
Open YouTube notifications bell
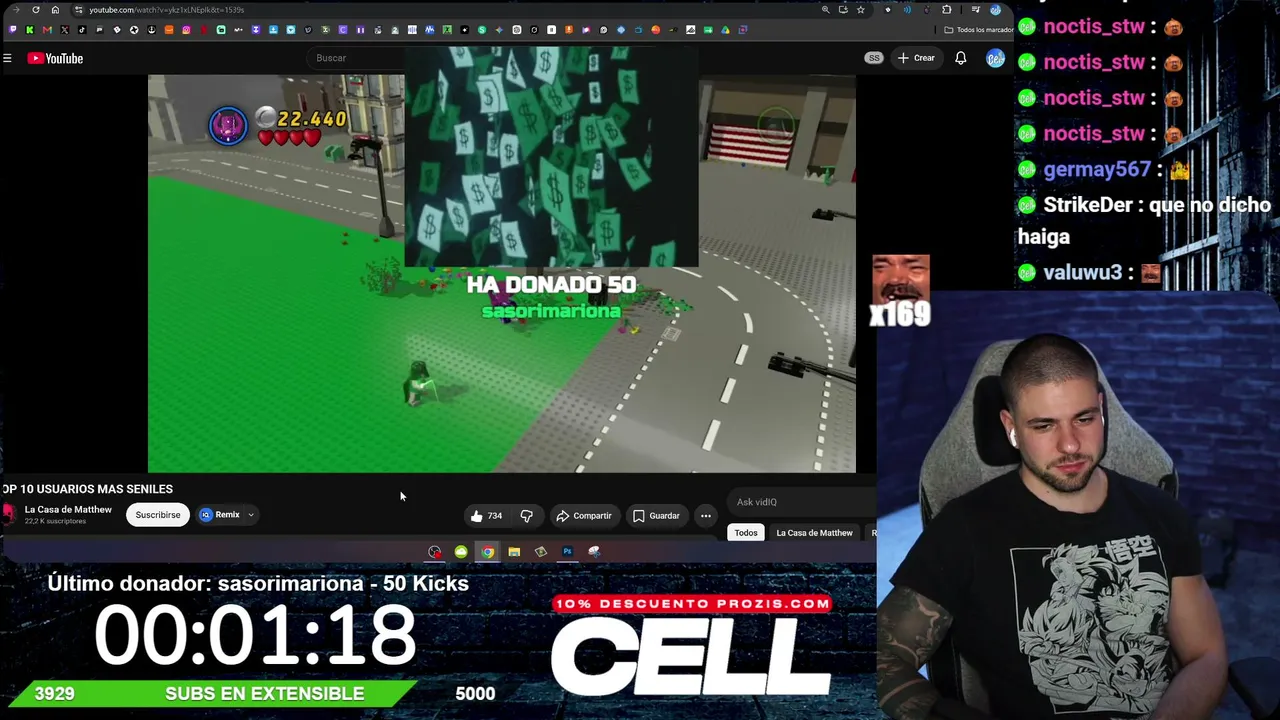tap(960, 58)
